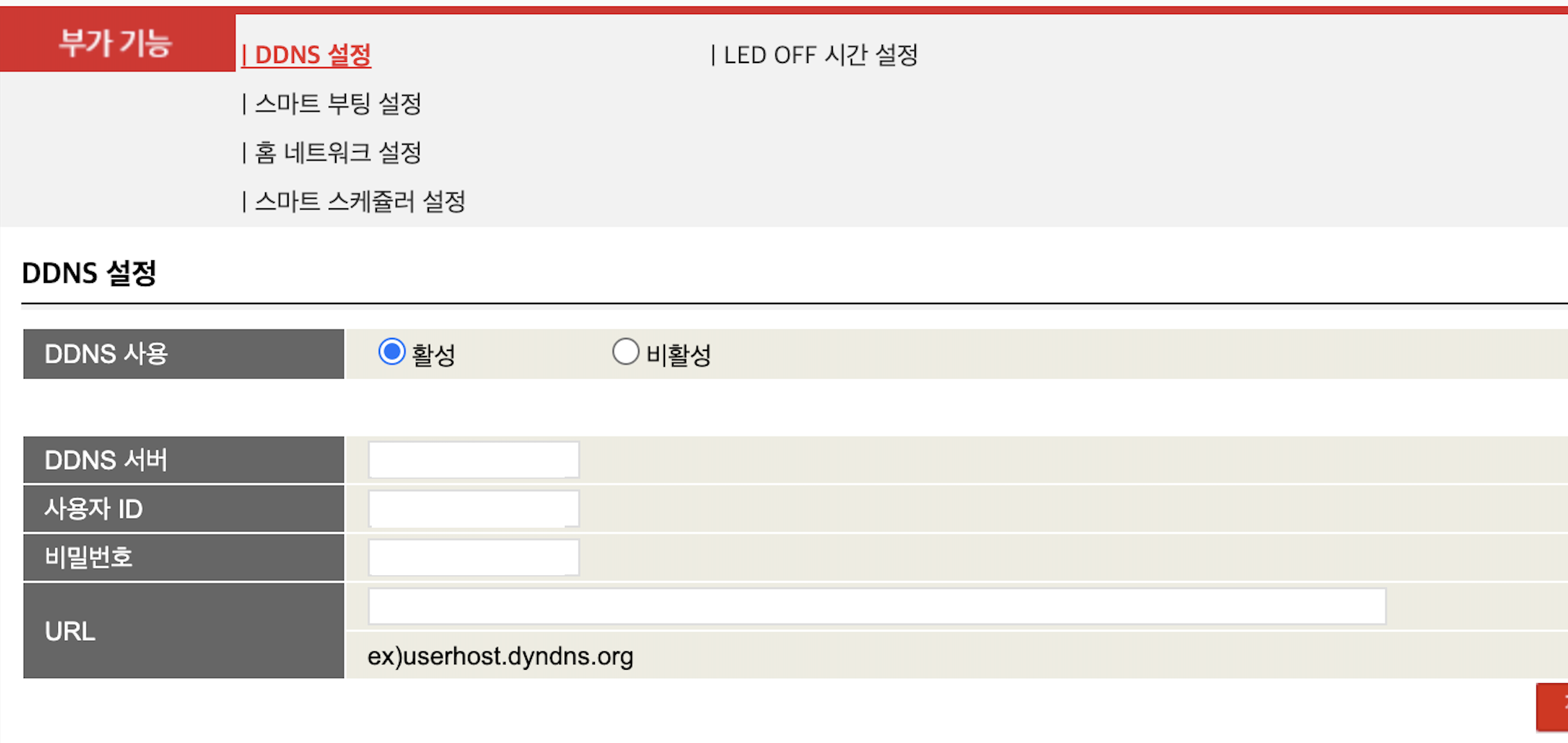Click the wide URL input field
The height and width of the screenshot is (743, 1568).
click(877, 605)
